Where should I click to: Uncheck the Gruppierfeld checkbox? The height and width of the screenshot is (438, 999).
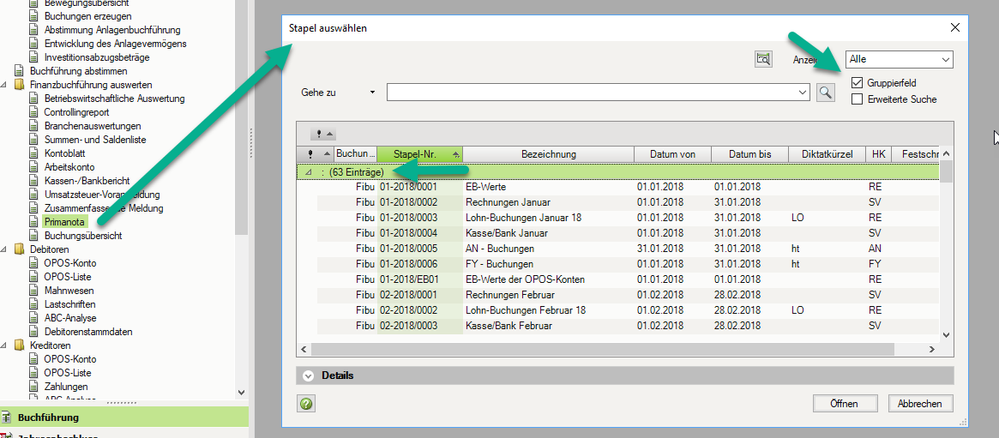point(856,83)
